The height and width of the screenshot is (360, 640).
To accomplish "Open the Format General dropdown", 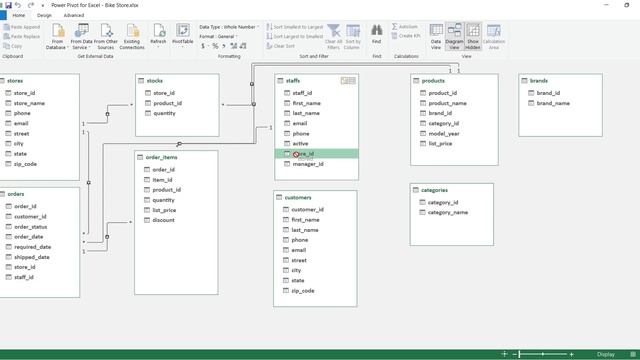I will pyautogui.click(x=218, y=37).
